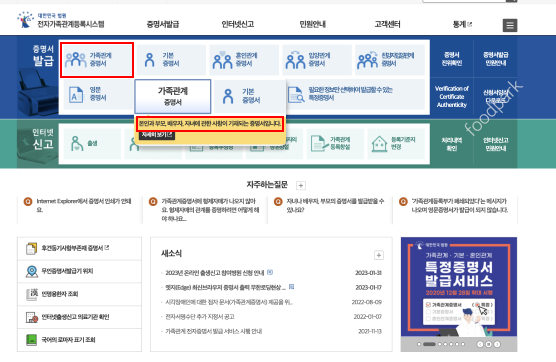
Task: Click the 영문증명서 발급 FAQ question
Action: [460, 205]
